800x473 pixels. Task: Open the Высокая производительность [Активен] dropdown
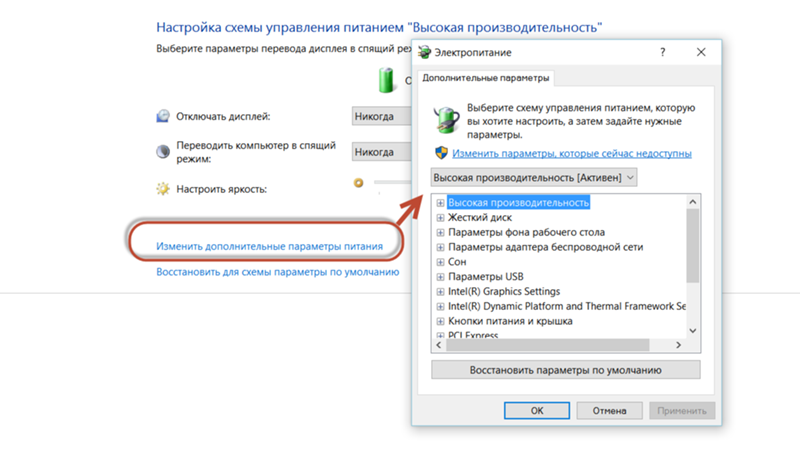[x=534, y=178]
